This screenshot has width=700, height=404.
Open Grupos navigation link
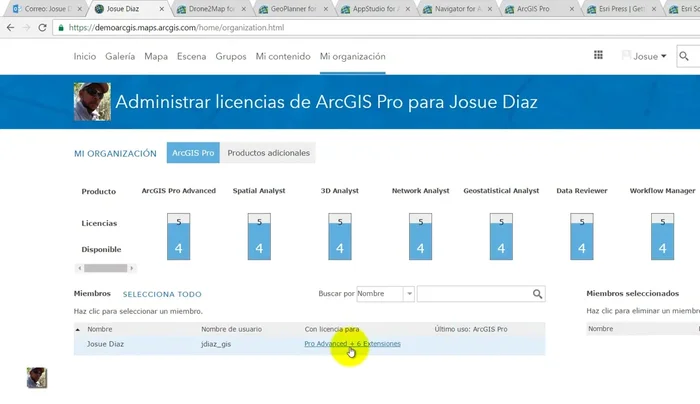[231, 56]
